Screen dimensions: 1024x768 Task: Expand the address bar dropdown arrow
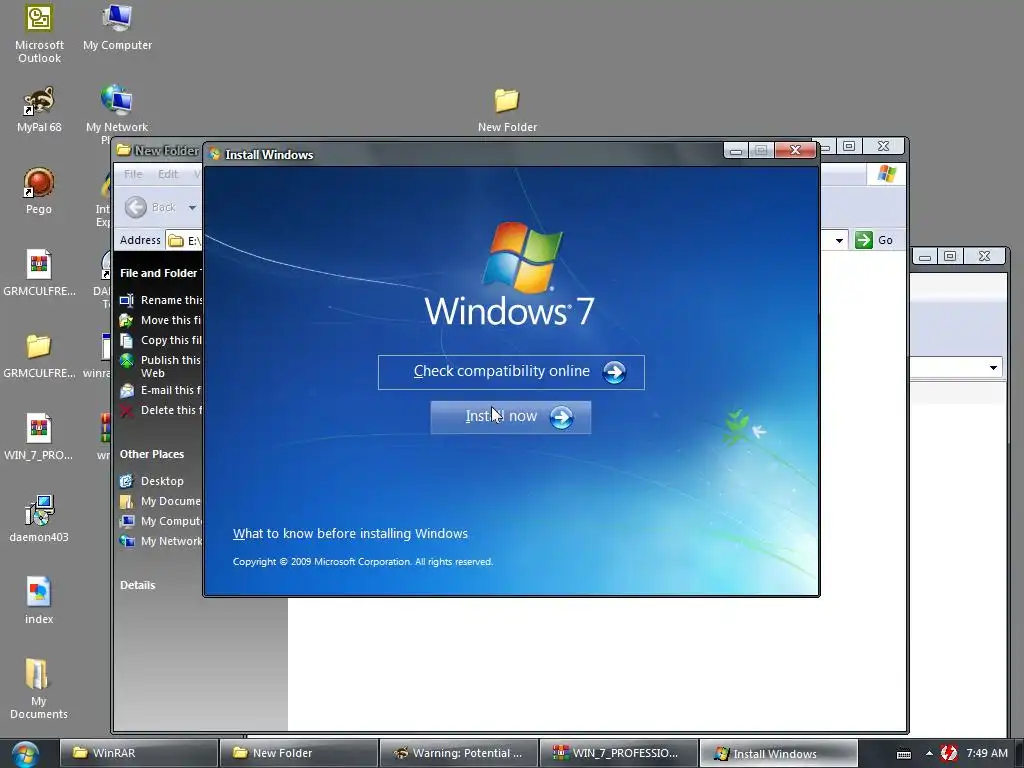pos(839,240)
